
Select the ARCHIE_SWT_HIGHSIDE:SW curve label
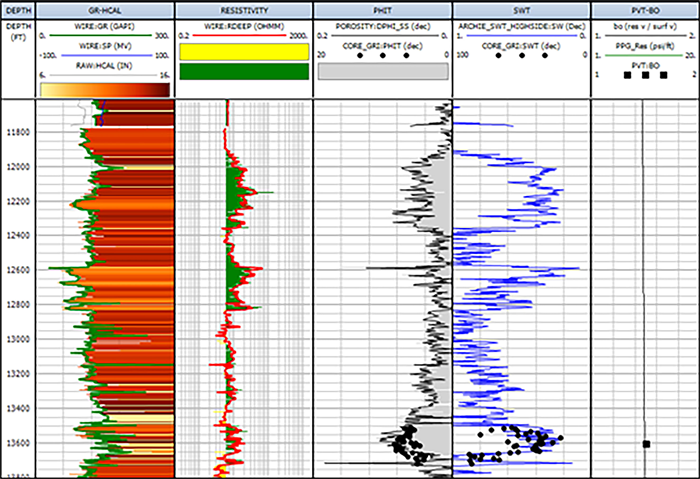click(x=521, y=24)
